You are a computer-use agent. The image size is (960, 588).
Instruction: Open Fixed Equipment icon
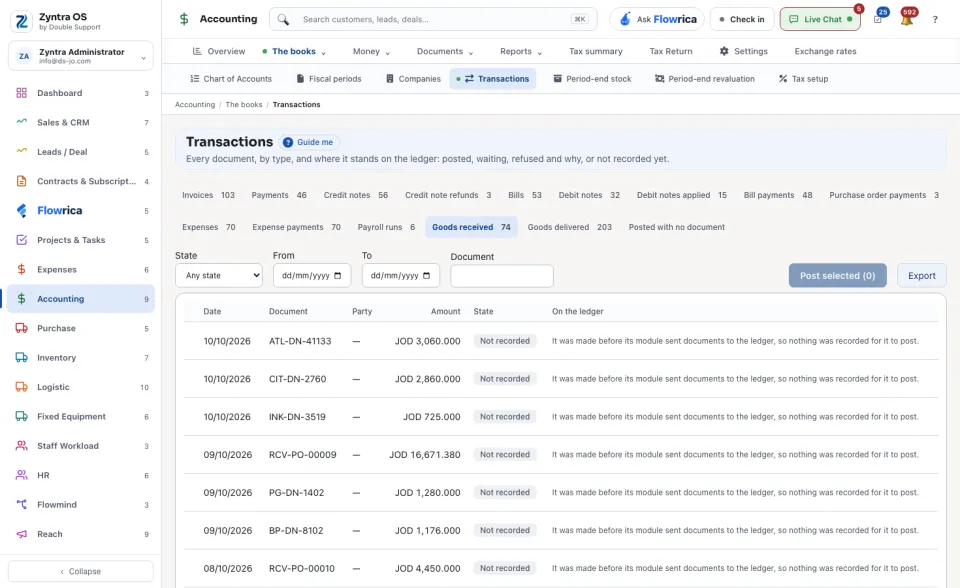pos(21,416)
